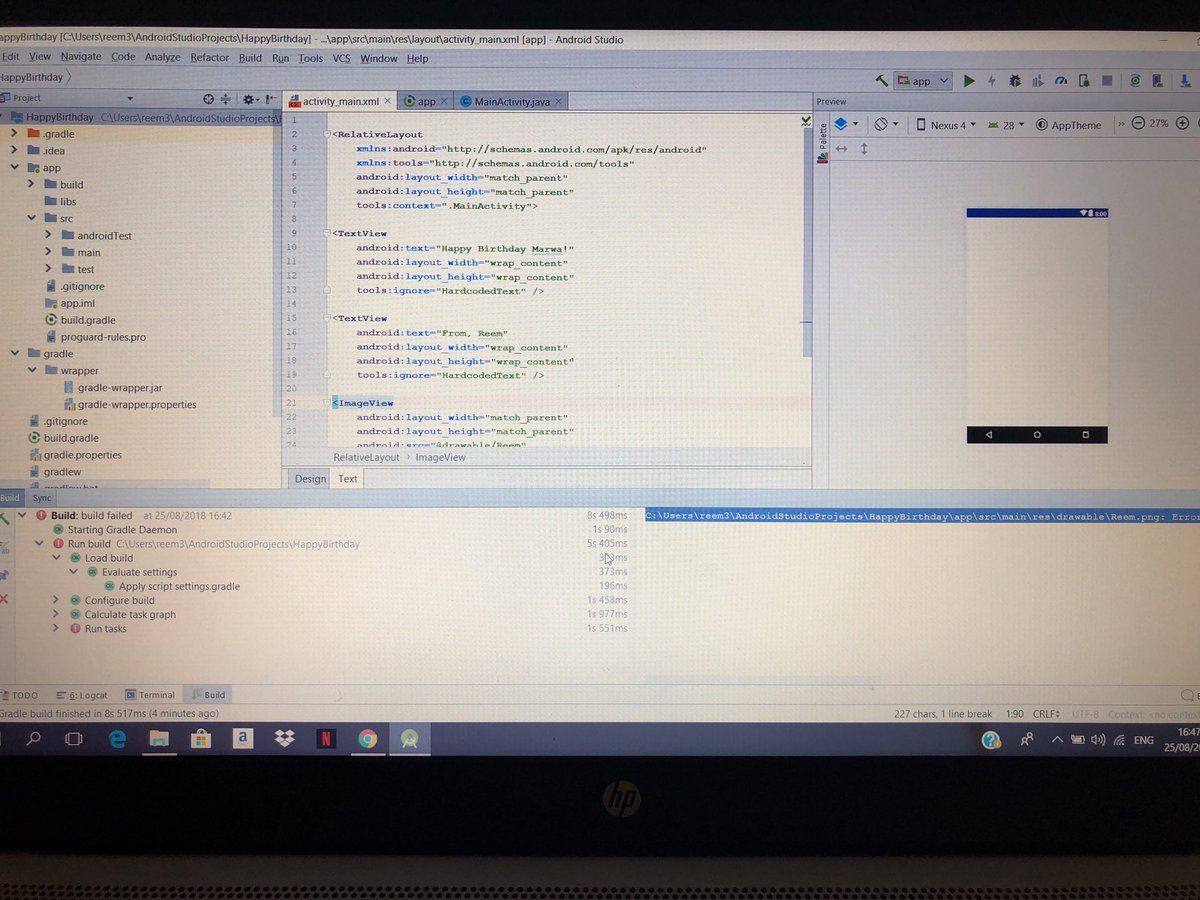1200x900 pixels.
Task: Open TODO tool window
Action: (x=19, y=694)
